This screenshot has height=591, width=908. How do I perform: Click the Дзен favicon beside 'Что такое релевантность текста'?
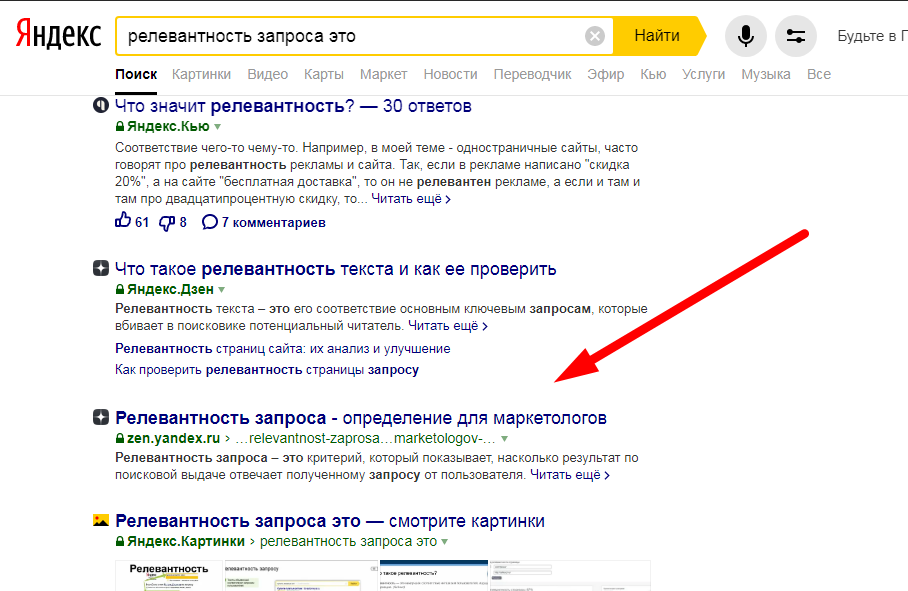tap(101, 268)
